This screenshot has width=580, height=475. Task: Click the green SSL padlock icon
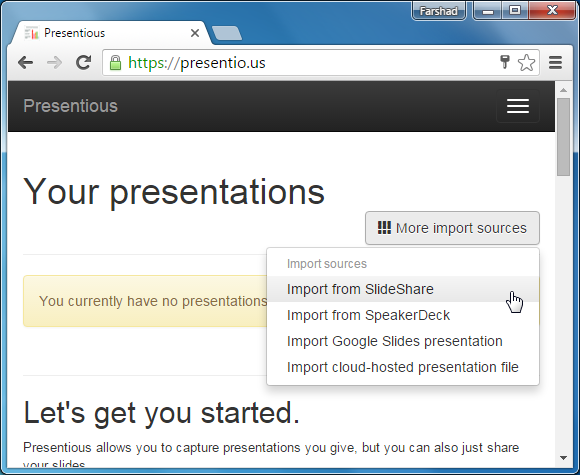click(x=115, y=63)
